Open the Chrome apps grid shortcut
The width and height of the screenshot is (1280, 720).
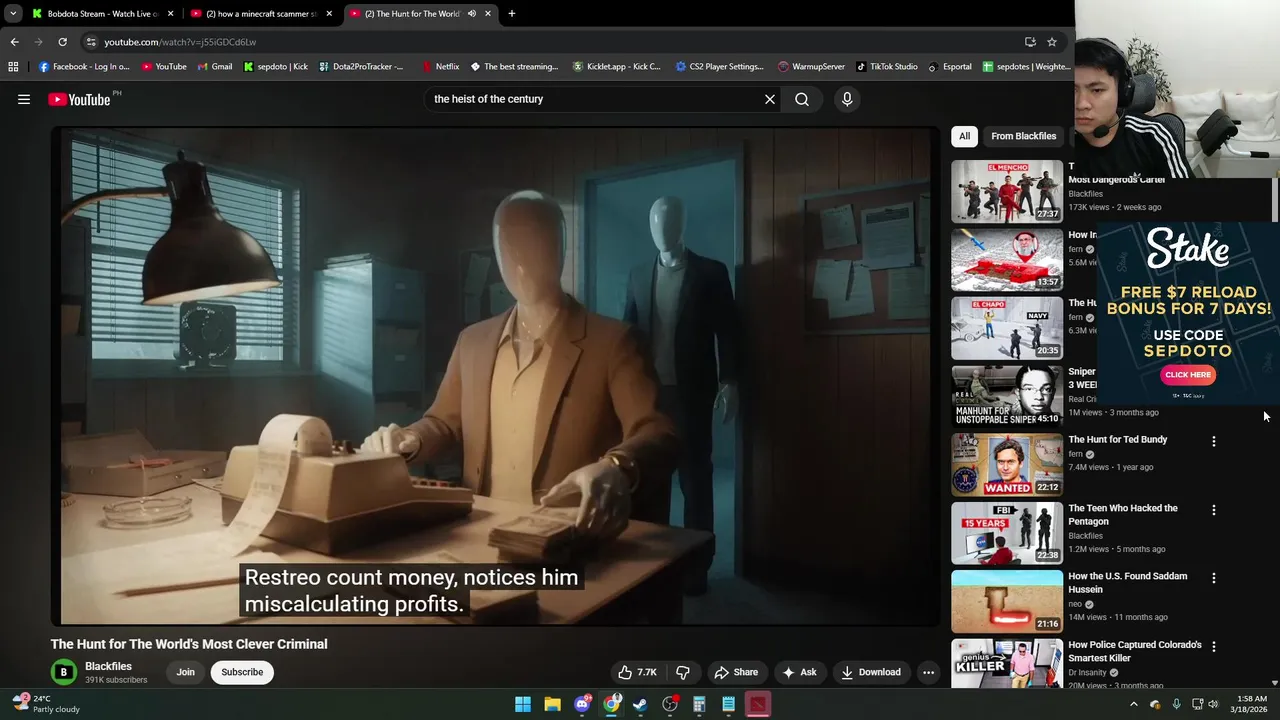tap(13, 67)
